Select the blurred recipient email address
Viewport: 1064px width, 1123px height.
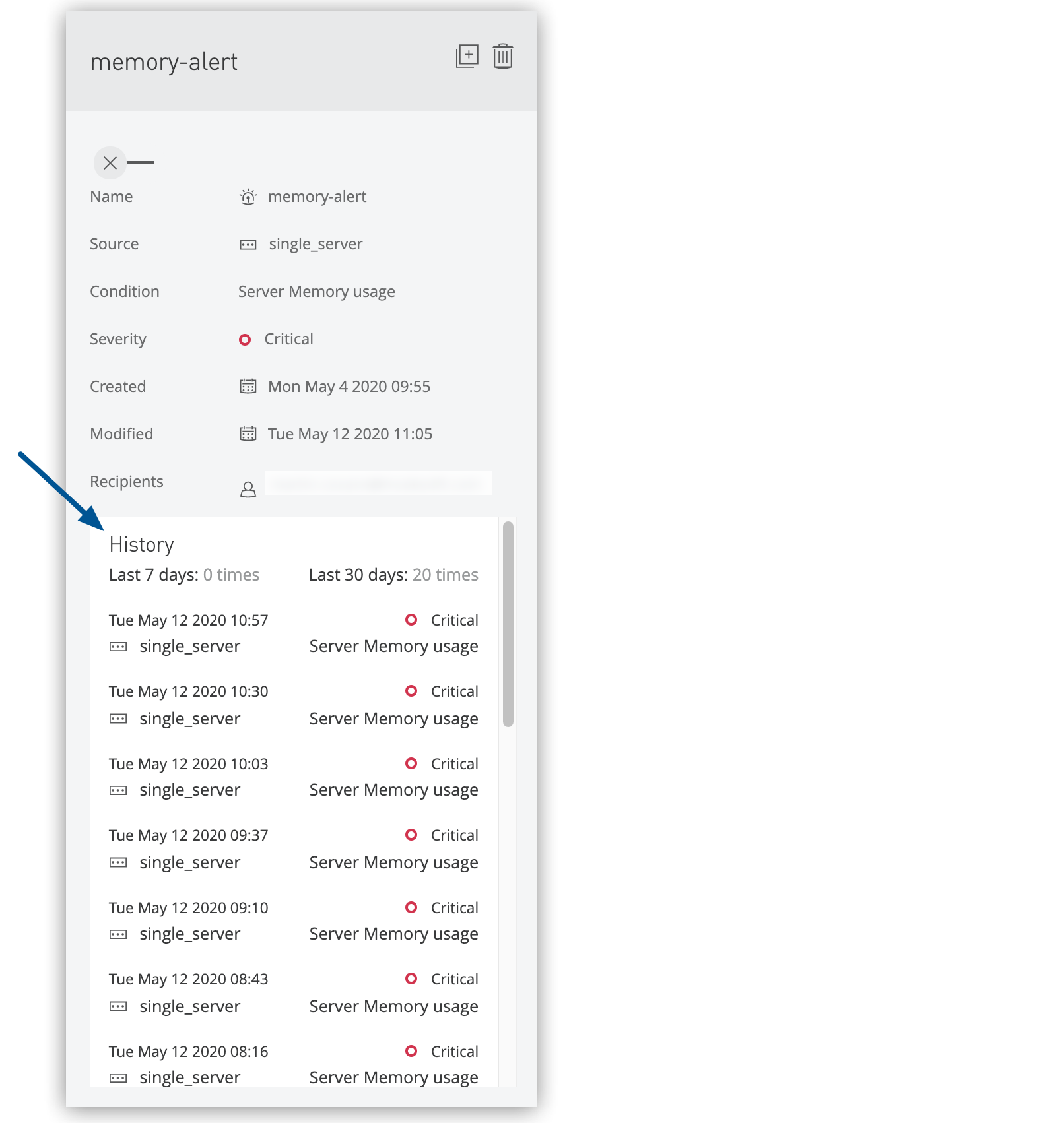click(x=378, y=482)
